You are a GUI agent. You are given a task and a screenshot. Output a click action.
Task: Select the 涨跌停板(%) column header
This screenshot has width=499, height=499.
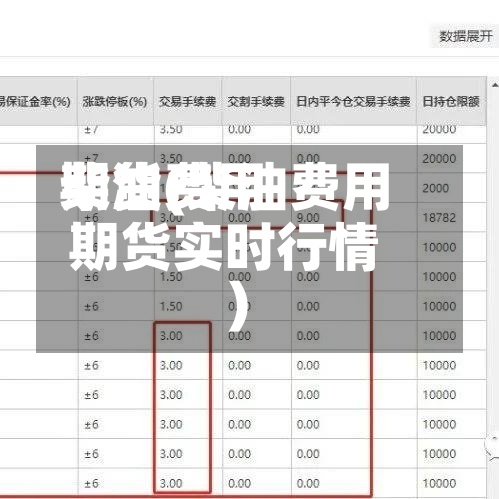pyautogui.click(x=115, y=102)
